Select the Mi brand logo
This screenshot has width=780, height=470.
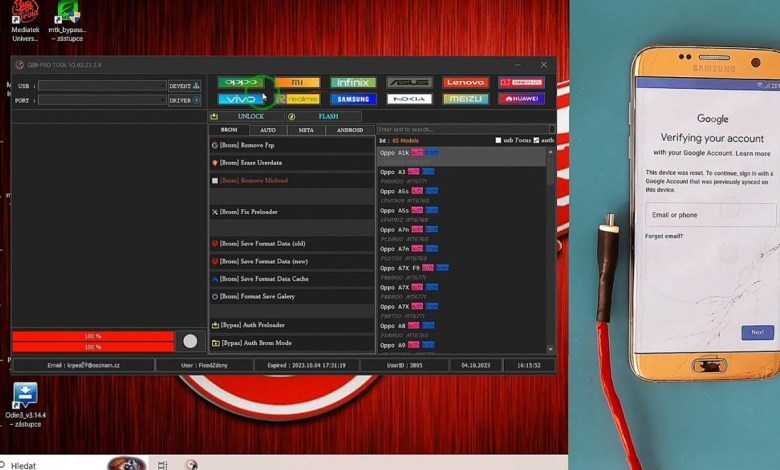coord(297,82)
